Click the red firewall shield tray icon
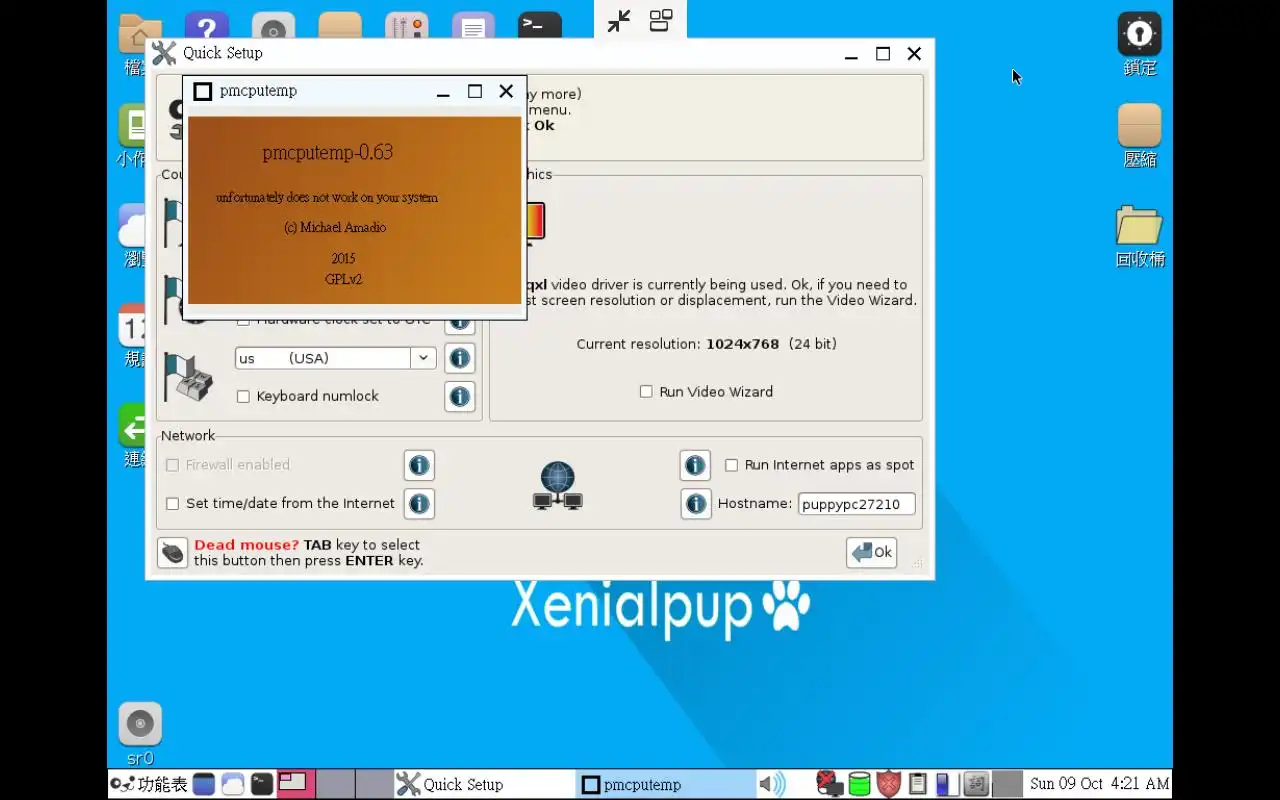The height and width of the screenshot is (800, 1280). [x=888, y=784]
